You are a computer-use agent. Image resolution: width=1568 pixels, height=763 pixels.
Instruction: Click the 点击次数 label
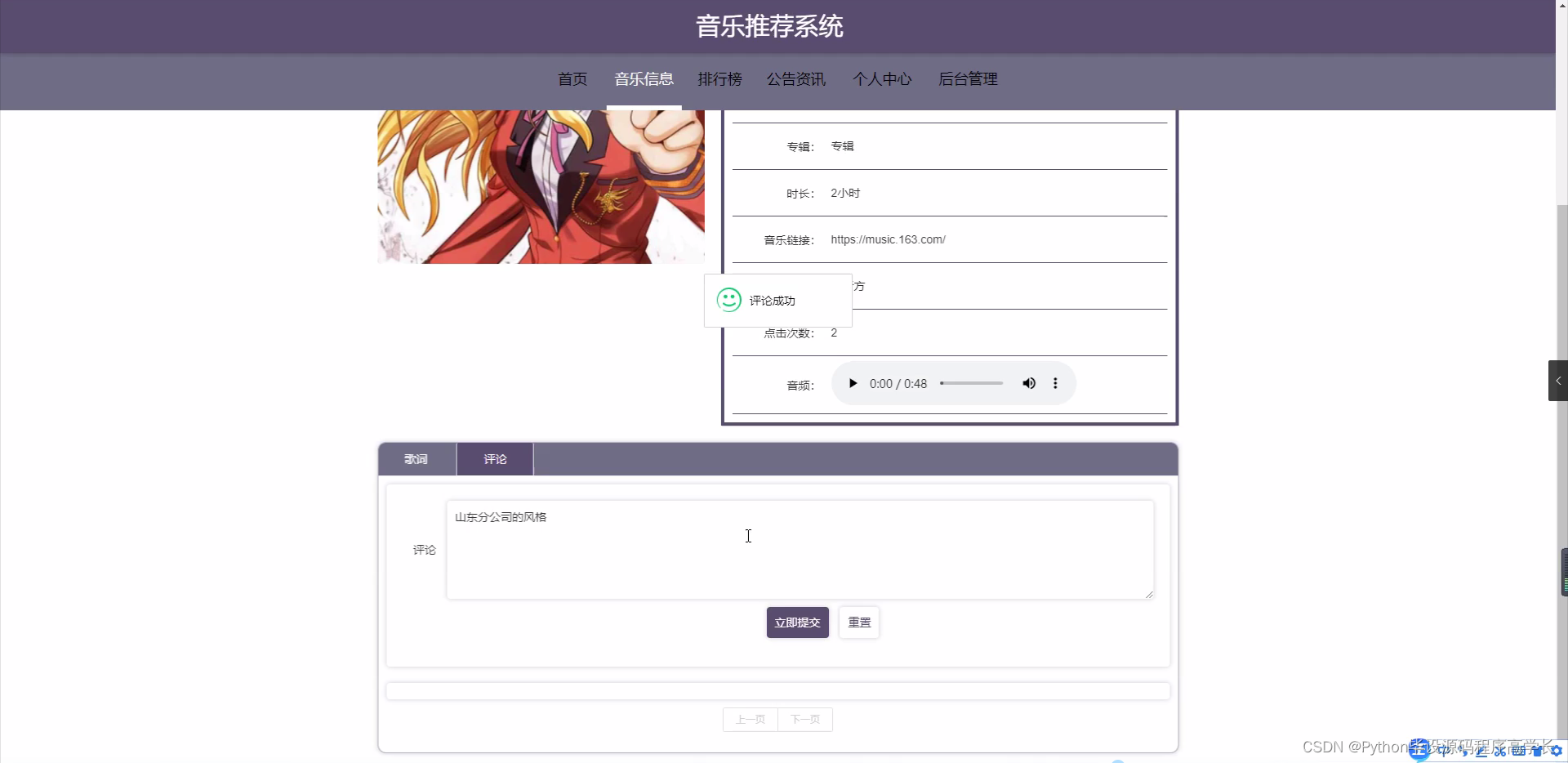[788, 333]
